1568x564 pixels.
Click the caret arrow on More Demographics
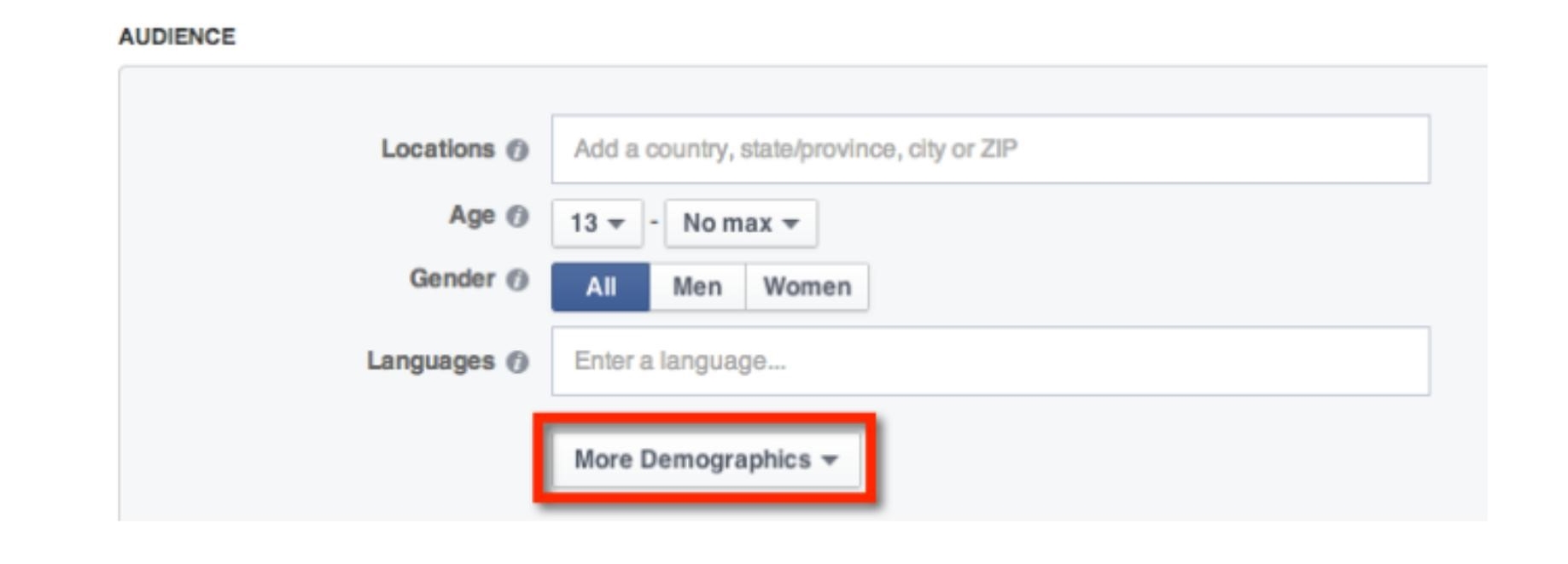coord(829,460)
